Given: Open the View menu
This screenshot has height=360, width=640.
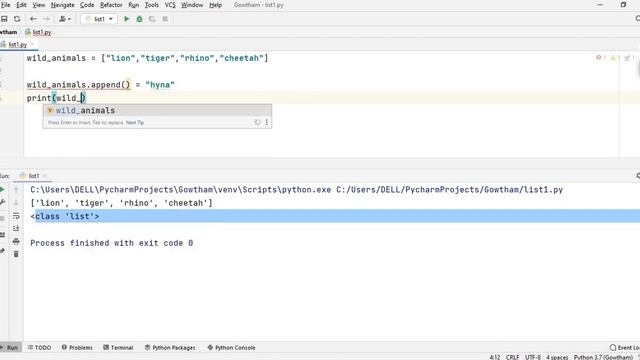Looking at the screenshot, I should pos(39,5).
